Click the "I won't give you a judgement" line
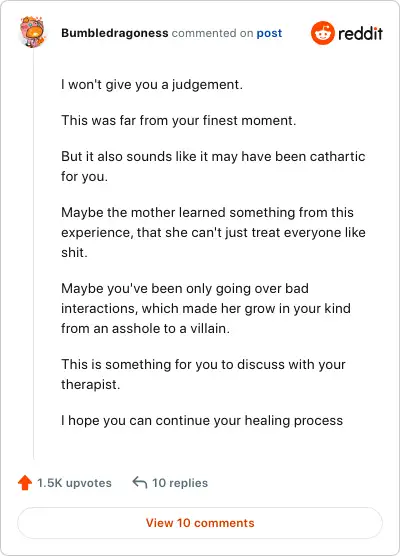The image size is (400, 556). click(x=152, y=85)
